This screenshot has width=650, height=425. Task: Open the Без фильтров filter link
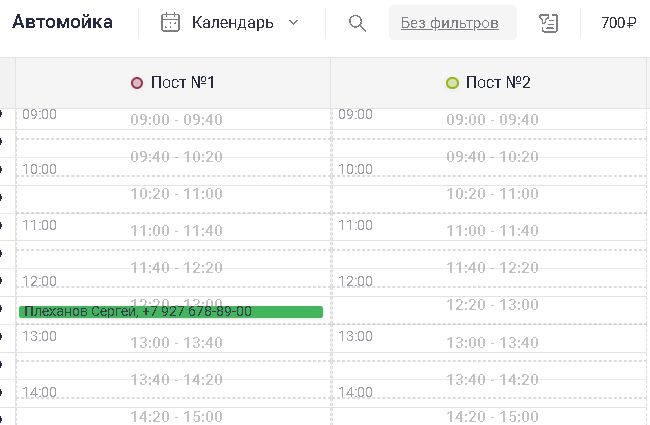[x=450, y=23]
